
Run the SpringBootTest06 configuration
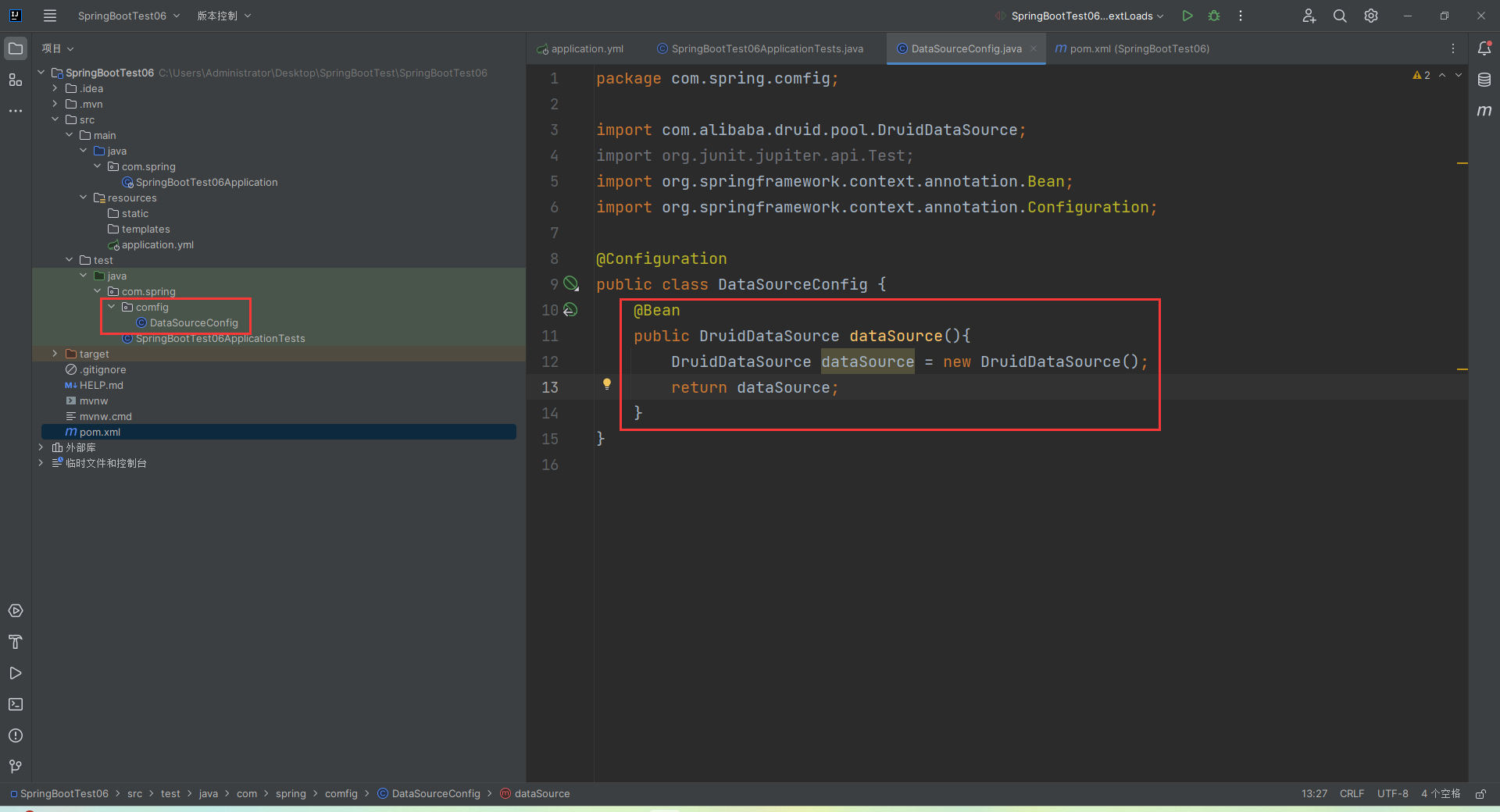(x=1187, y=16)
